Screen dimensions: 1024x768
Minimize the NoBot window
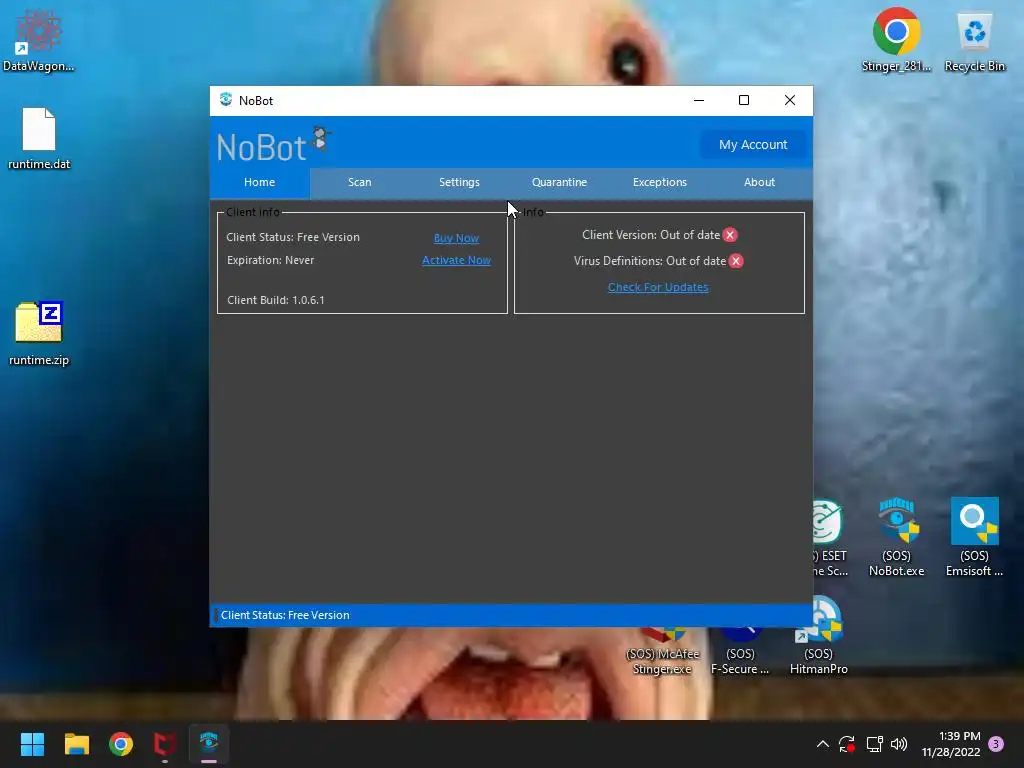(x=699, y=100)
